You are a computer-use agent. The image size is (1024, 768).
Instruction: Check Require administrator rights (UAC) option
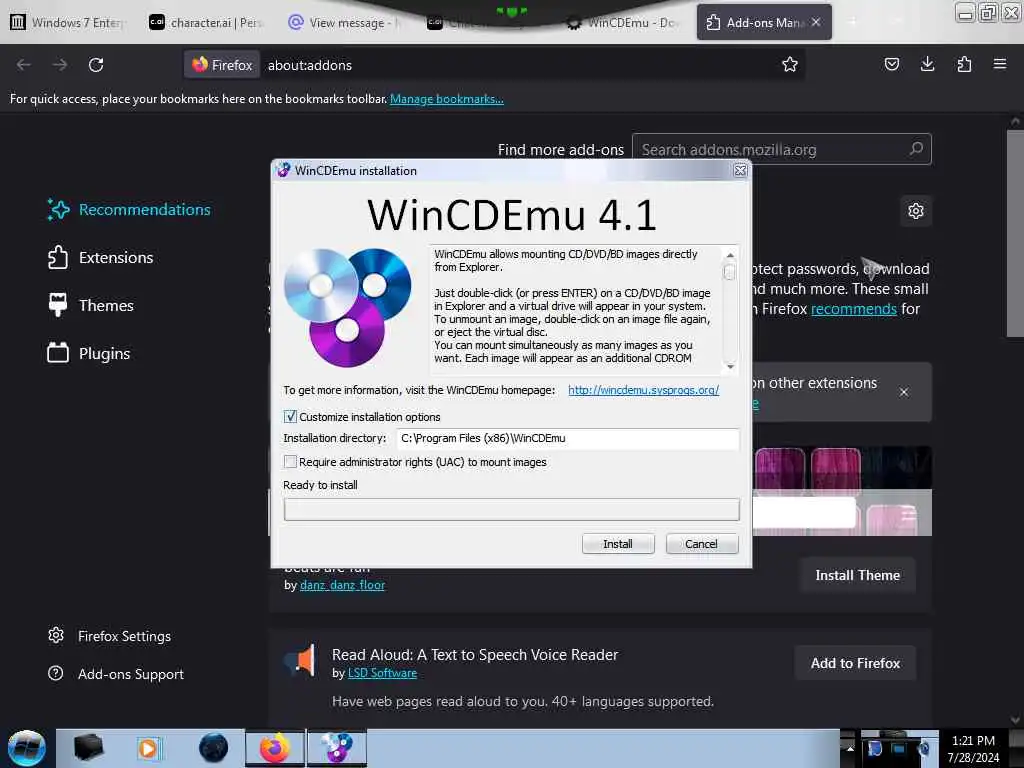pyautogui.click(x=290, y=462)
